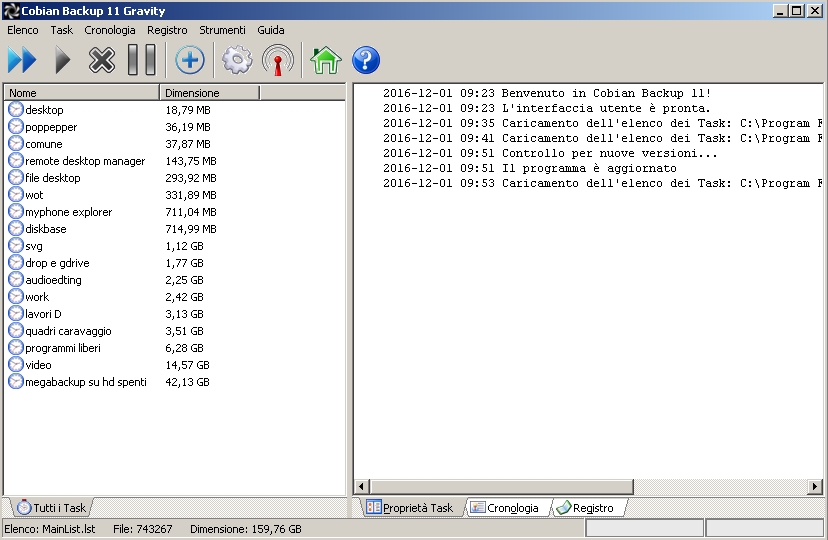Switch to the Tutti i Task tab
This screenshot has width=828, height=540.
tap(51, 507)
